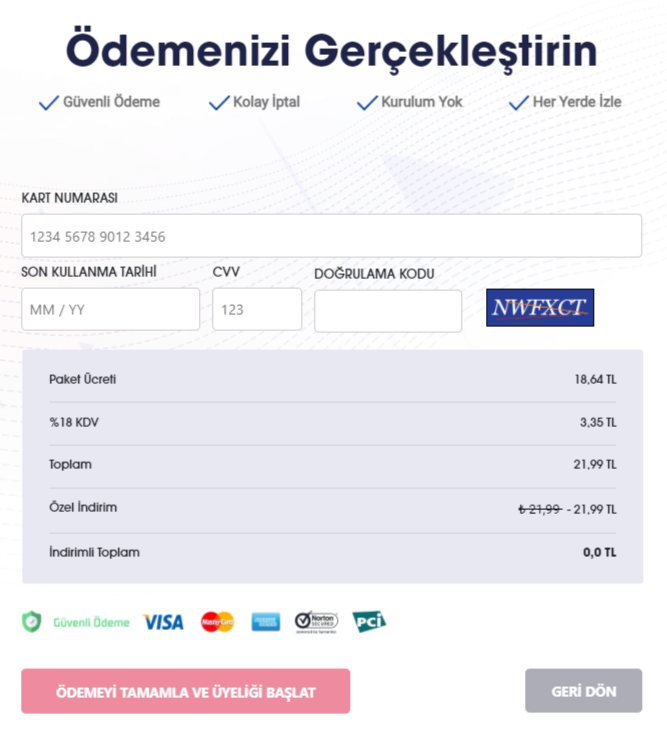Click the MasterCard logo
This screenshot has width=667, height=732.
pyautogui.click(x=218, y=622)
